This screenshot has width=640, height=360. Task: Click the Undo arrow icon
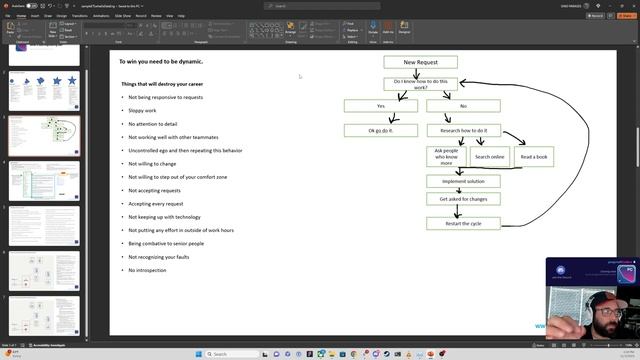coord(50,6)
